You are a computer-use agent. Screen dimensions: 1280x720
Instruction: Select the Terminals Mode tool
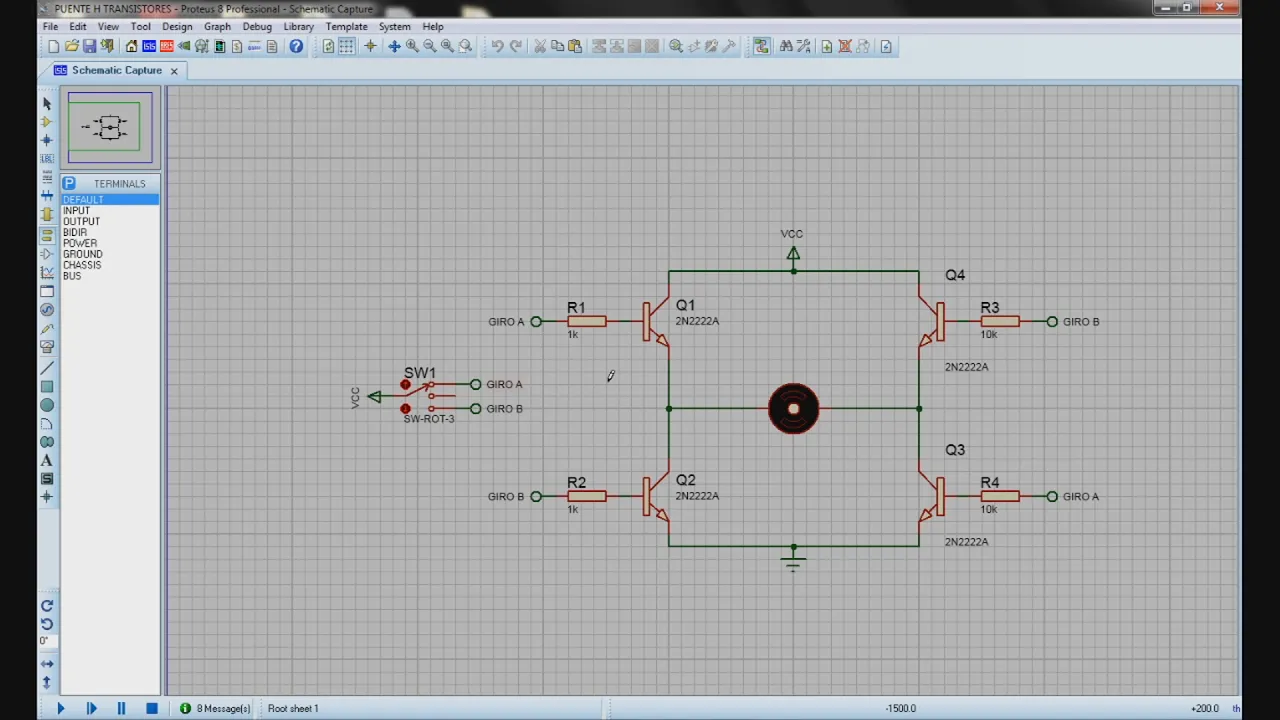[x=47, y=235]
